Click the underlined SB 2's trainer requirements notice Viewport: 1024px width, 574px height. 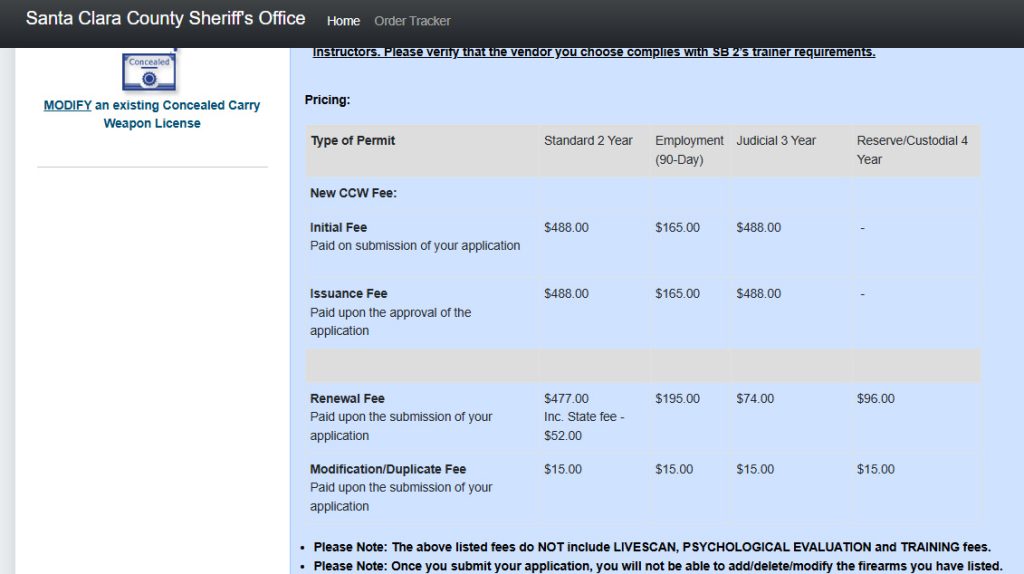tap(593, 52)
